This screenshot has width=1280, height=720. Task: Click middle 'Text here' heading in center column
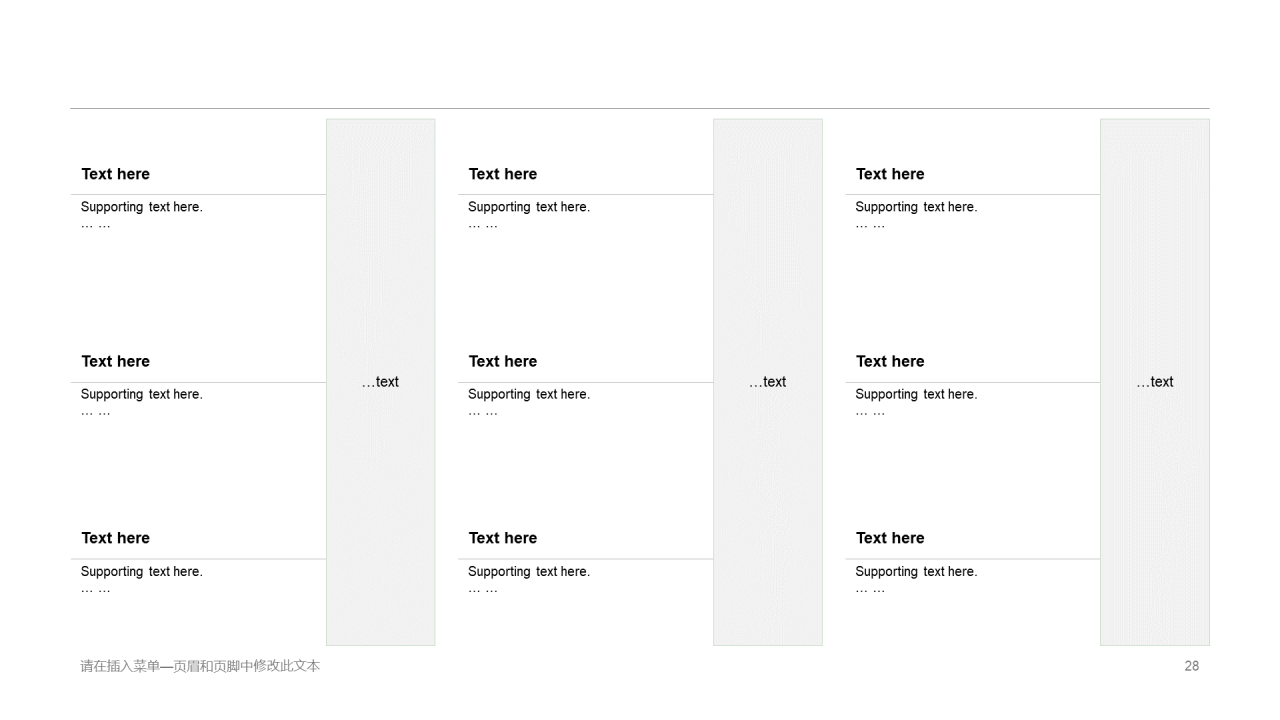tap(503, 361)
